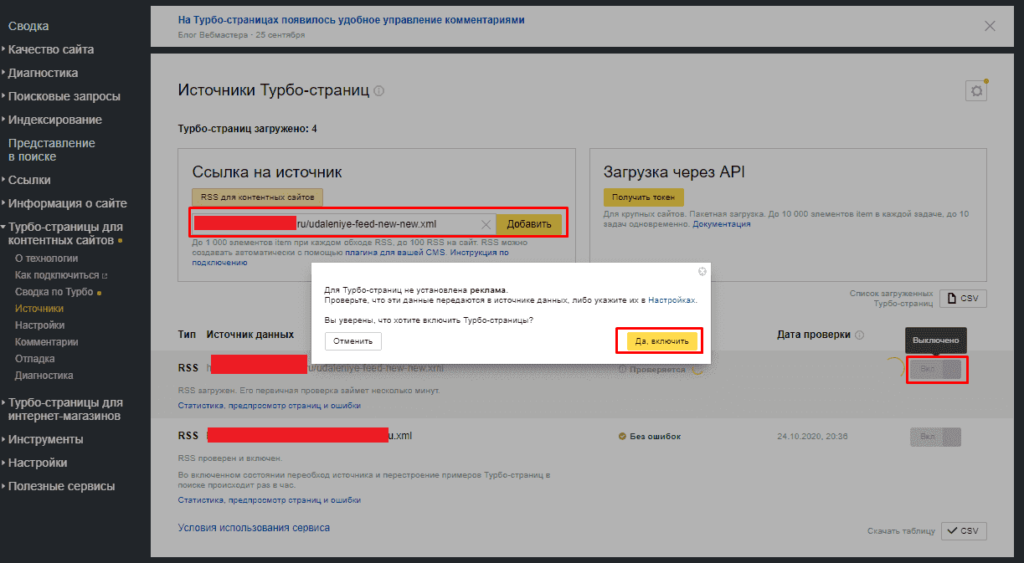Open statistics link under the second RSS row
The width and height of the screenshot is (1024, 563).
coord(269,500)
